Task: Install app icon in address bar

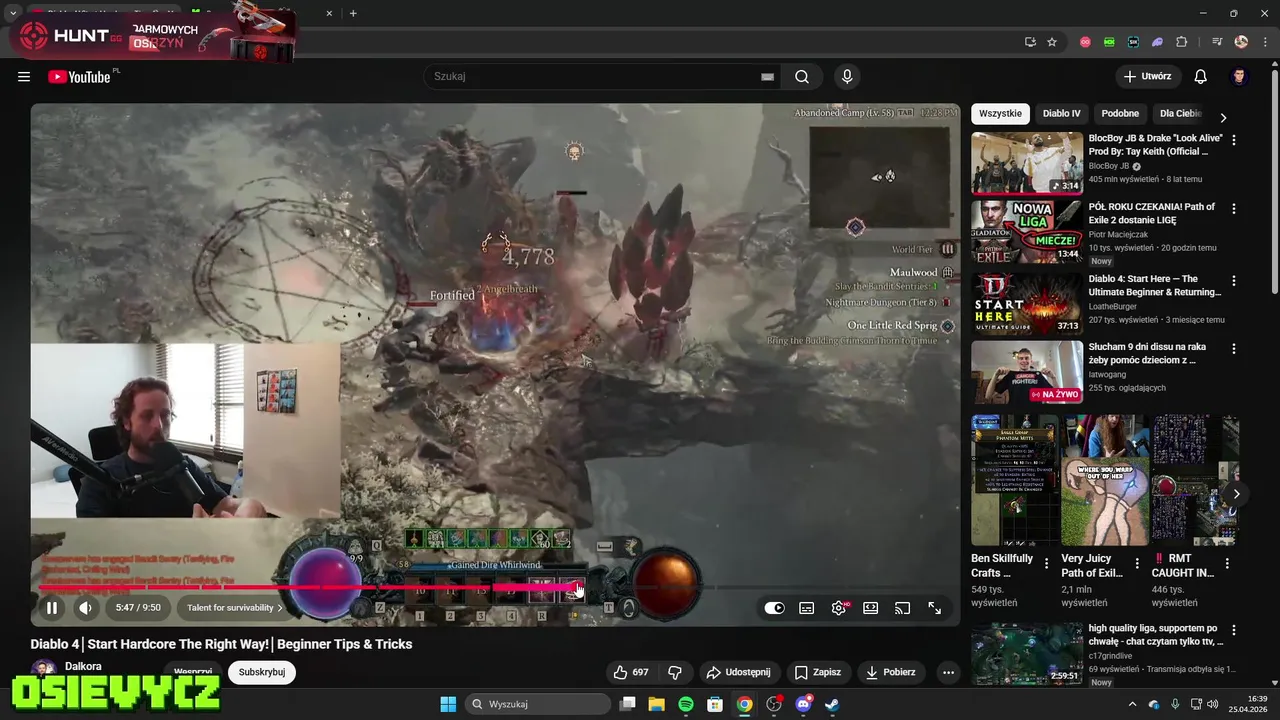Action: pos(1030,42)
